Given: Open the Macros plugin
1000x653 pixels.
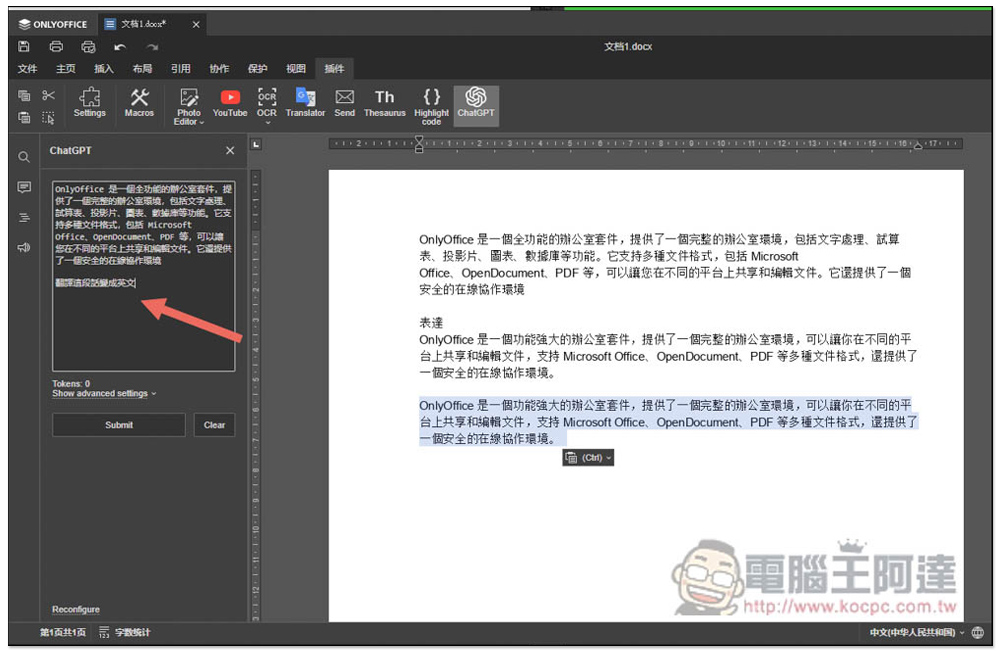Looking at the screenshot, I should [139, 103].
